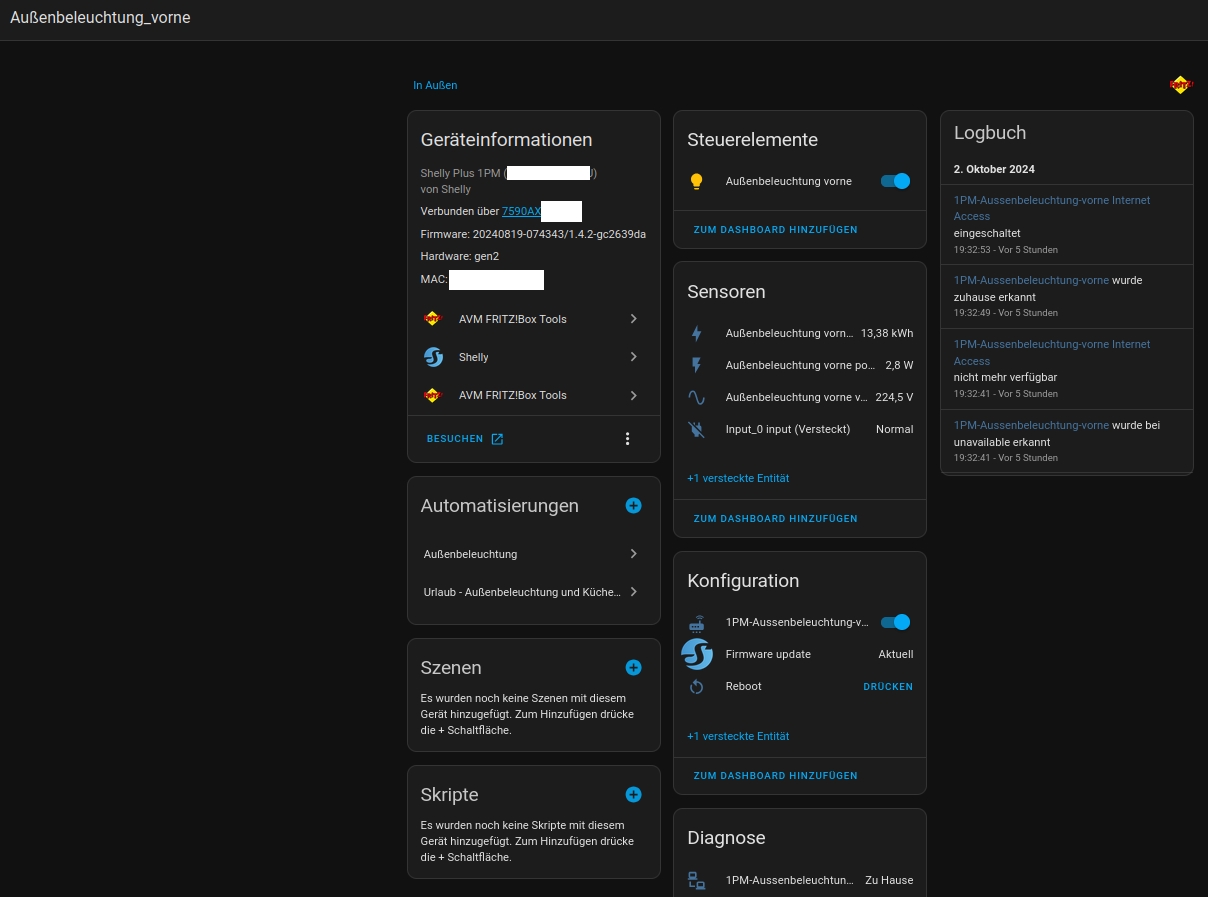1208x897 pixels.
Task: Select the Außenbeleuchtung automation row
Action: [533, 554]
